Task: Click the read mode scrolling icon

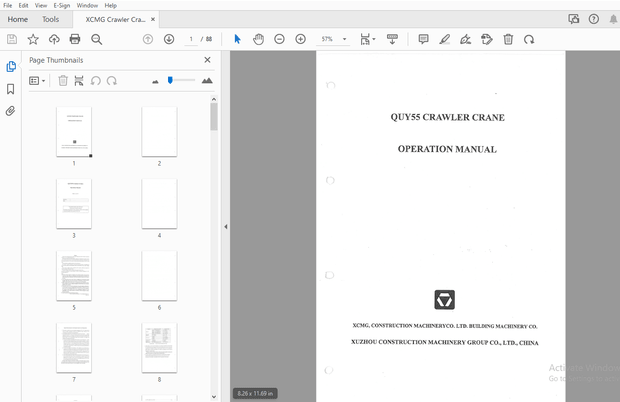Action: [x=392, y=39]
